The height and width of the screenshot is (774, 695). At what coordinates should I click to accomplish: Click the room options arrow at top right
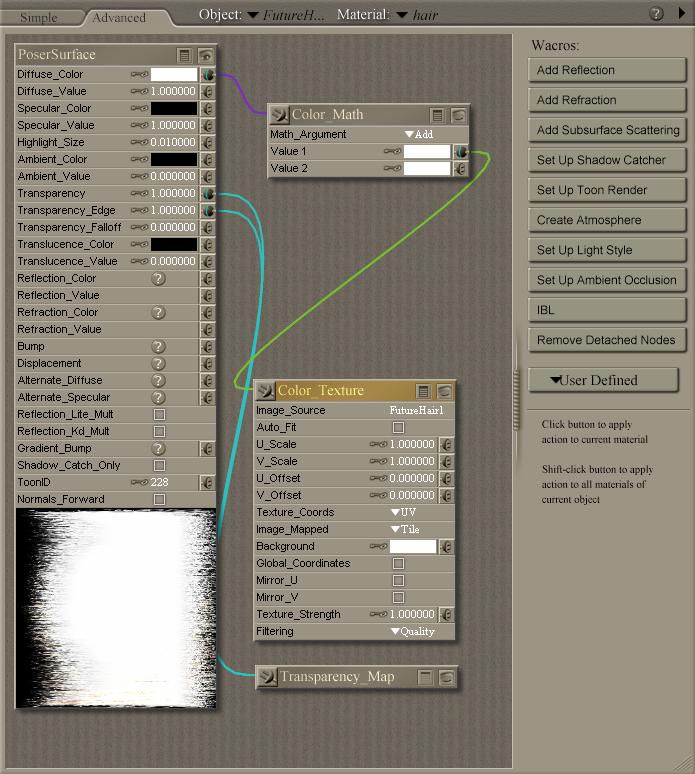click(682, 13)
